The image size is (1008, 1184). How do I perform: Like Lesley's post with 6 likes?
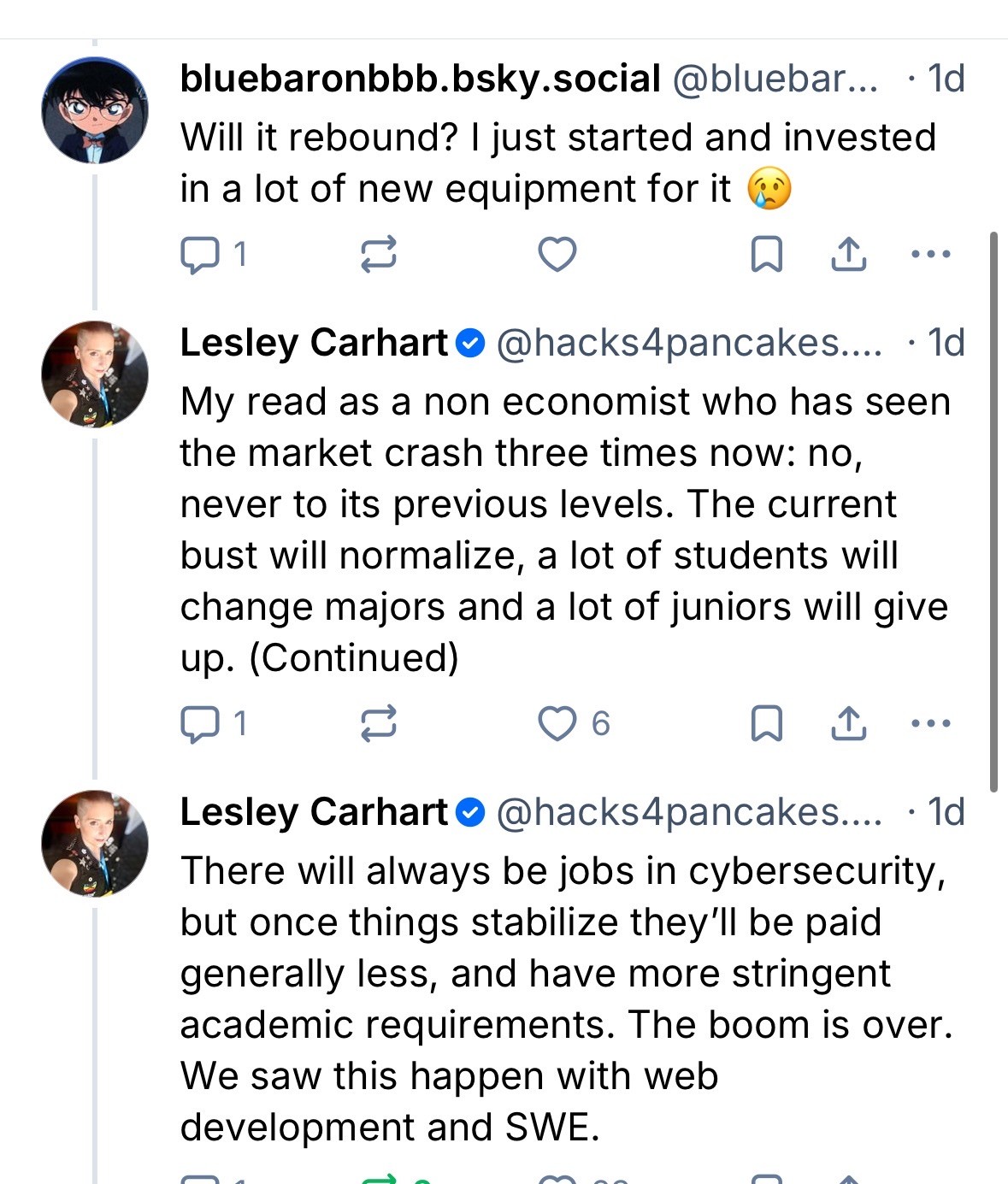(x=557, y=724)
